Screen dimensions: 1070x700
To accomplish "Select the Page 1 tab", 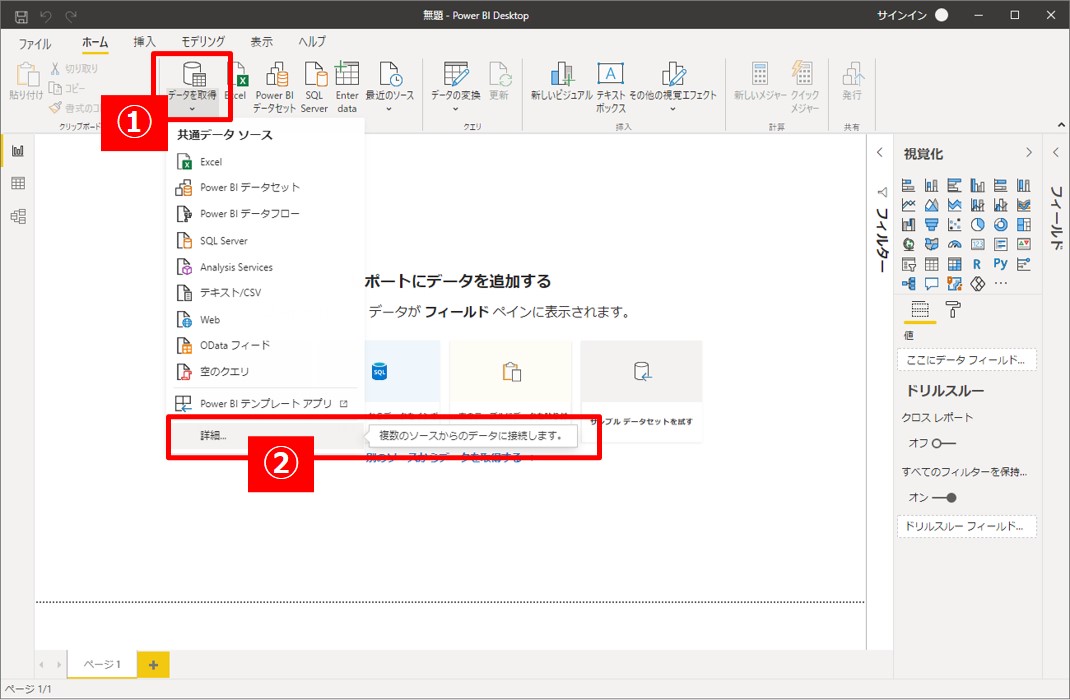I will [x=100, y=664].
